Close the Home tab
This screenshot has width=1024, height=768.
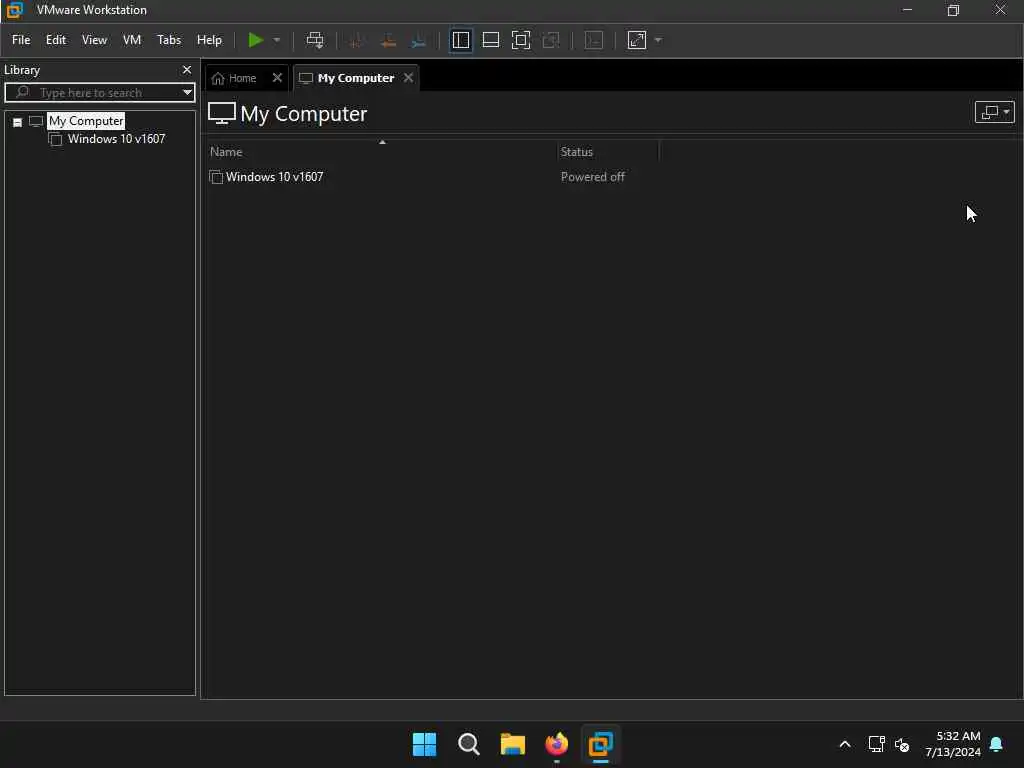click(277, 78)
